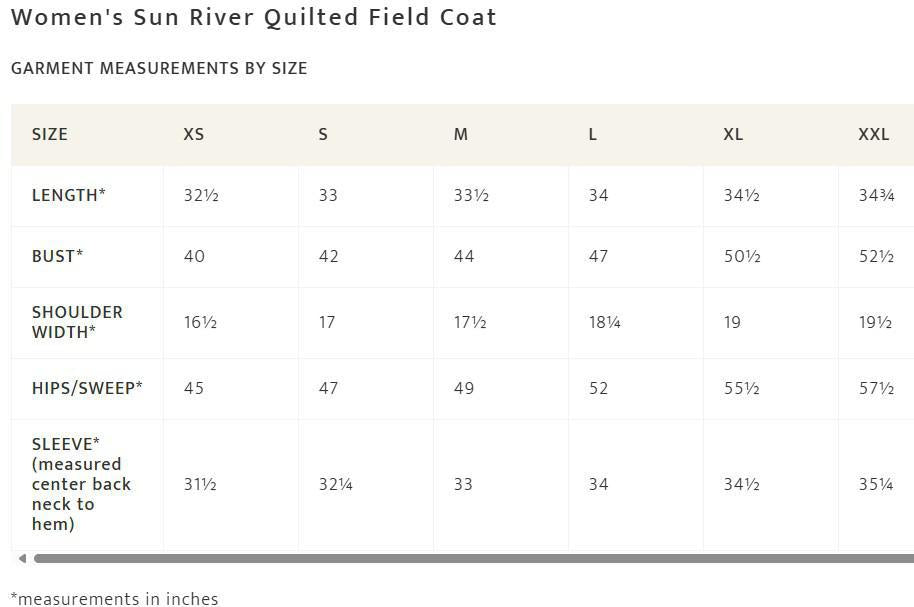Click the SIZE header cell
Viewport: 914px width, 607px height.
click(x=50, y=134)
